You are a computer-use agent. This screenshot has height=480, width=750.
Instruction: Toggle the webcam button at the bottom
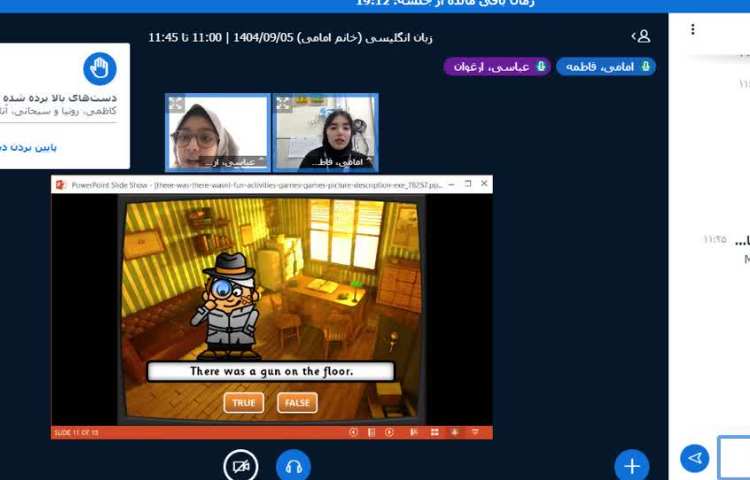[241, 466]
